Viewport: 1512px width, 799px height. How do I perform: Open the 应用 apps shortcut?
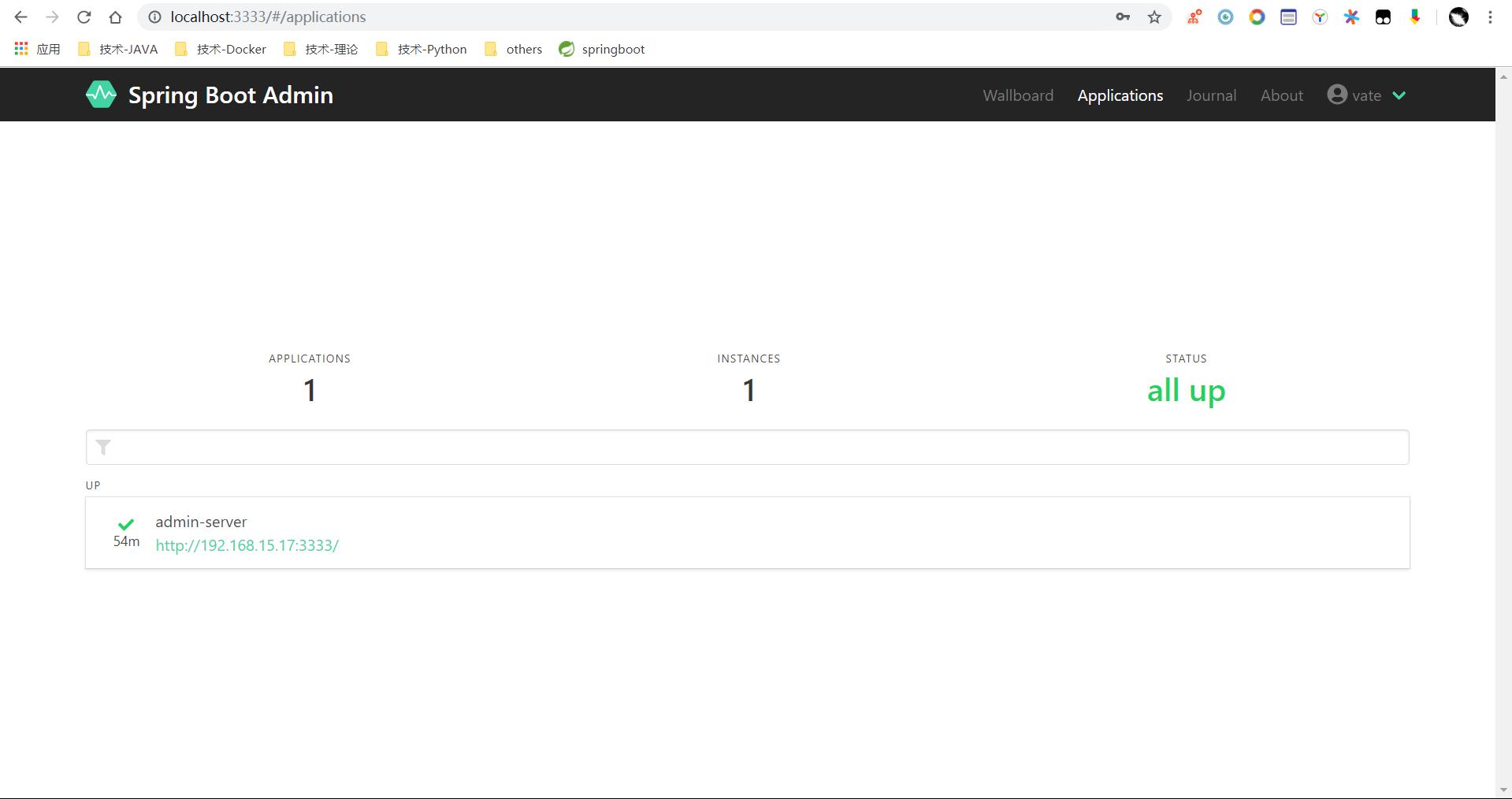(37, 49)
